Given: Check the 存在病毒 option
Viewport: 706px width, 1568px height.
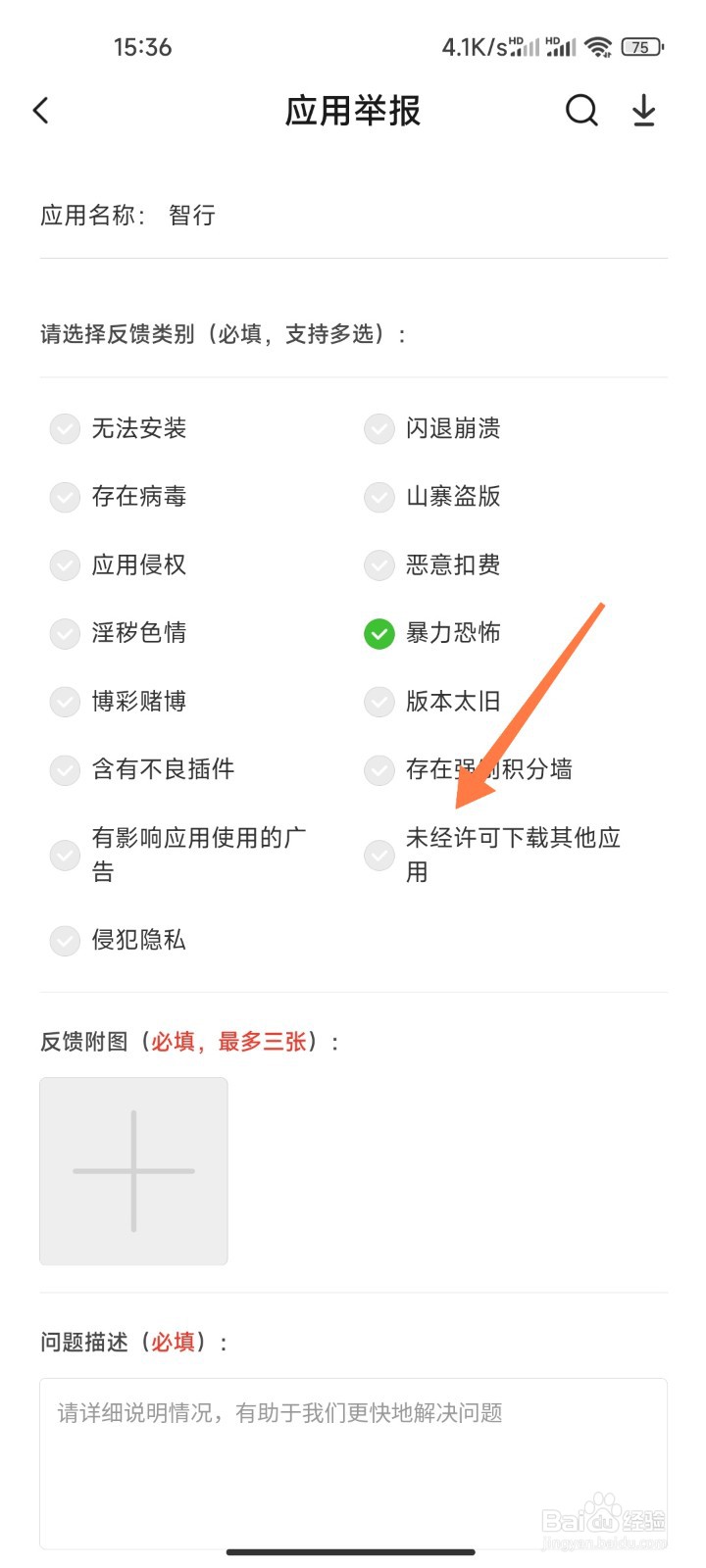Looking at the screenshot, I should coord(65,497).
